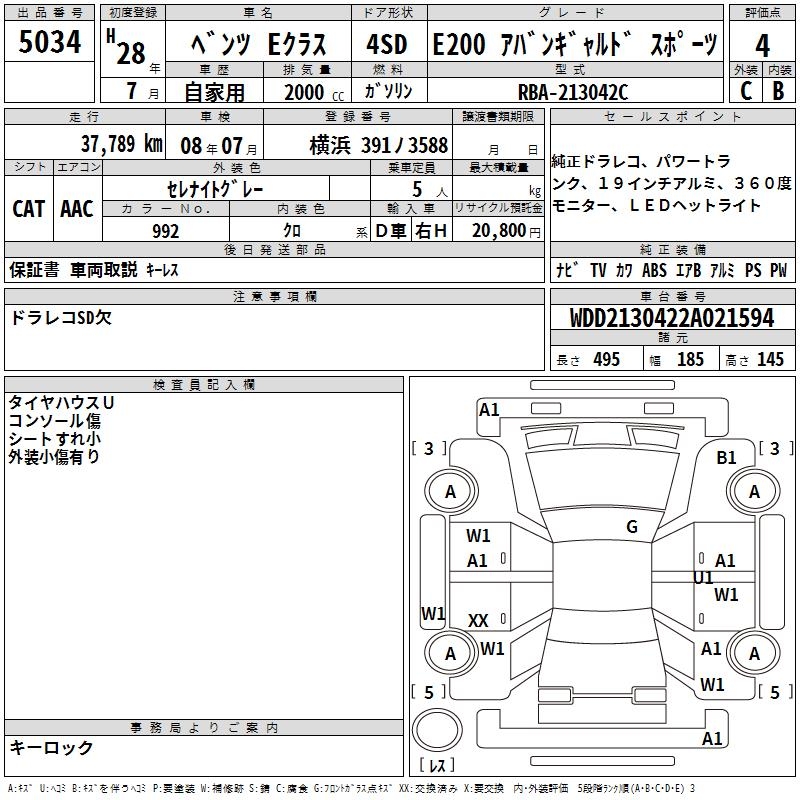Click the office notice キーロック
Screen dimensions: 800x800
click(52, 747)
